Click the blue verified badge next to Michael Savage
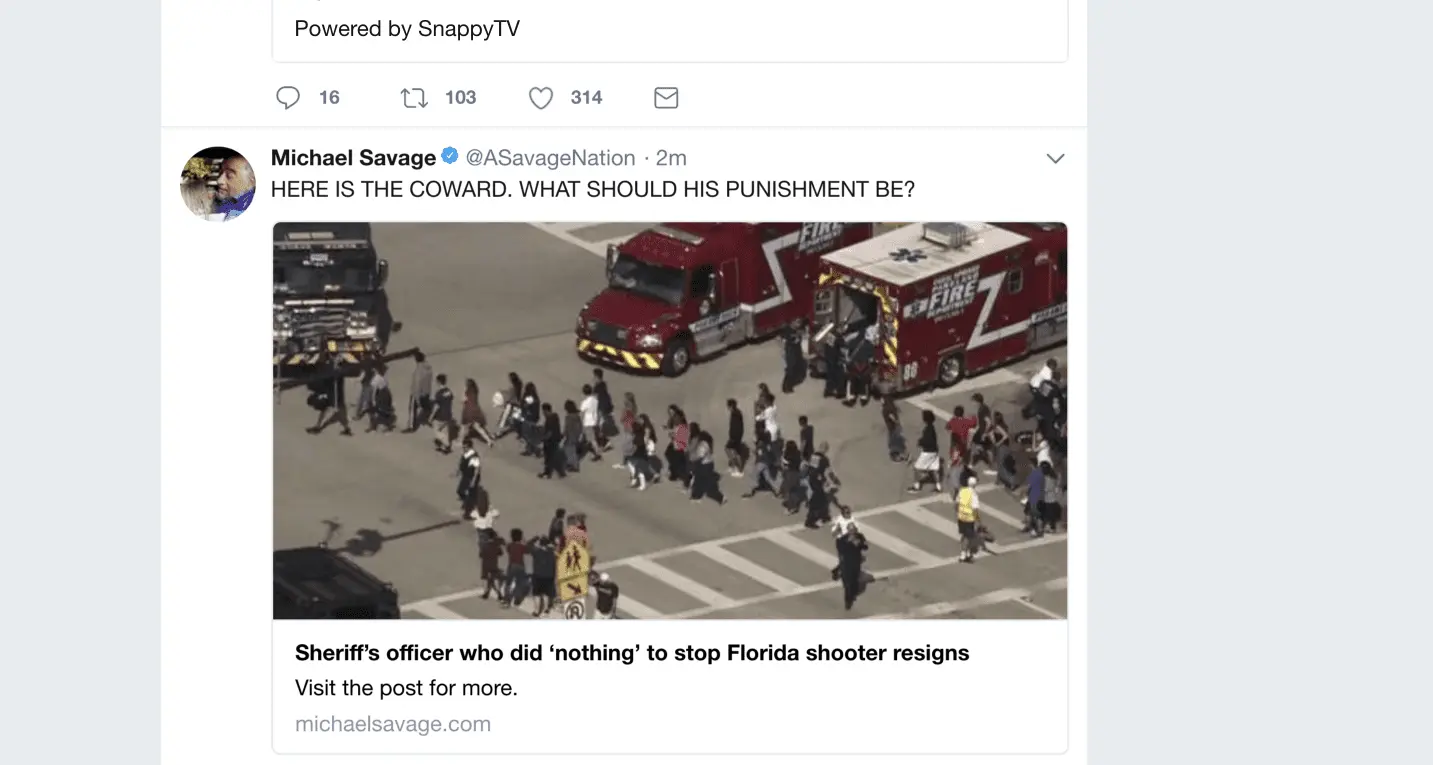Screen dimensions: 1433x765 coord(450,156)
